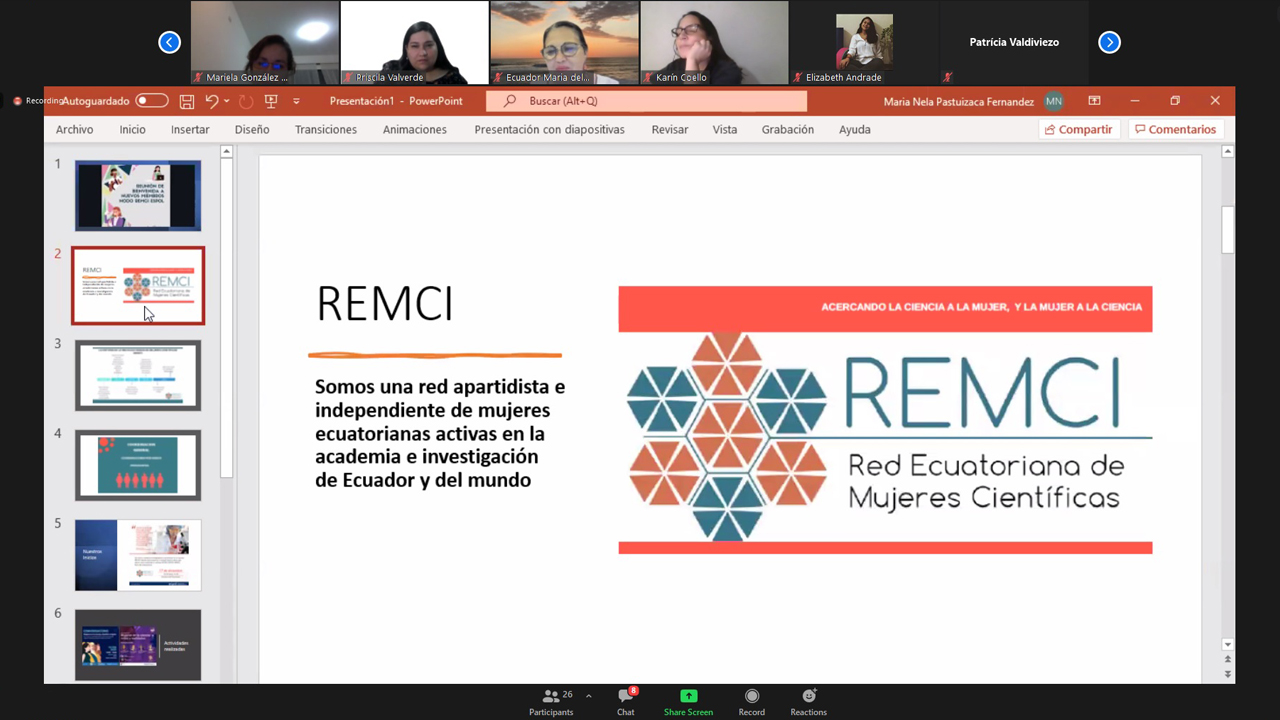Select Patricia Valdiviezo participant tile
Viewport: 1280px width, 720px height.
[x=1014, y=42]
